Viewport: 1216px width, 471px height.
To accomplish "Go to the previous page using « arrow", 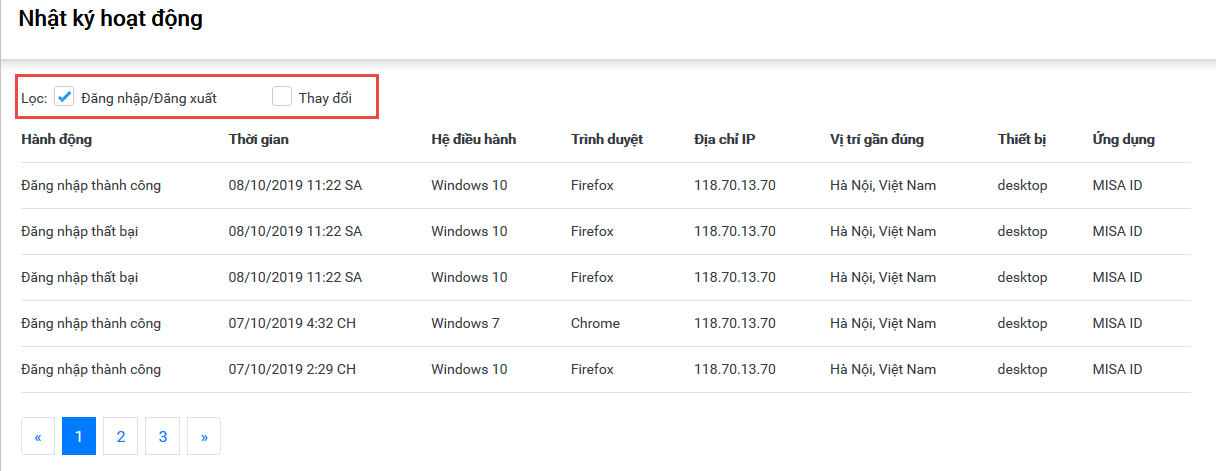I will coord(38,436).
